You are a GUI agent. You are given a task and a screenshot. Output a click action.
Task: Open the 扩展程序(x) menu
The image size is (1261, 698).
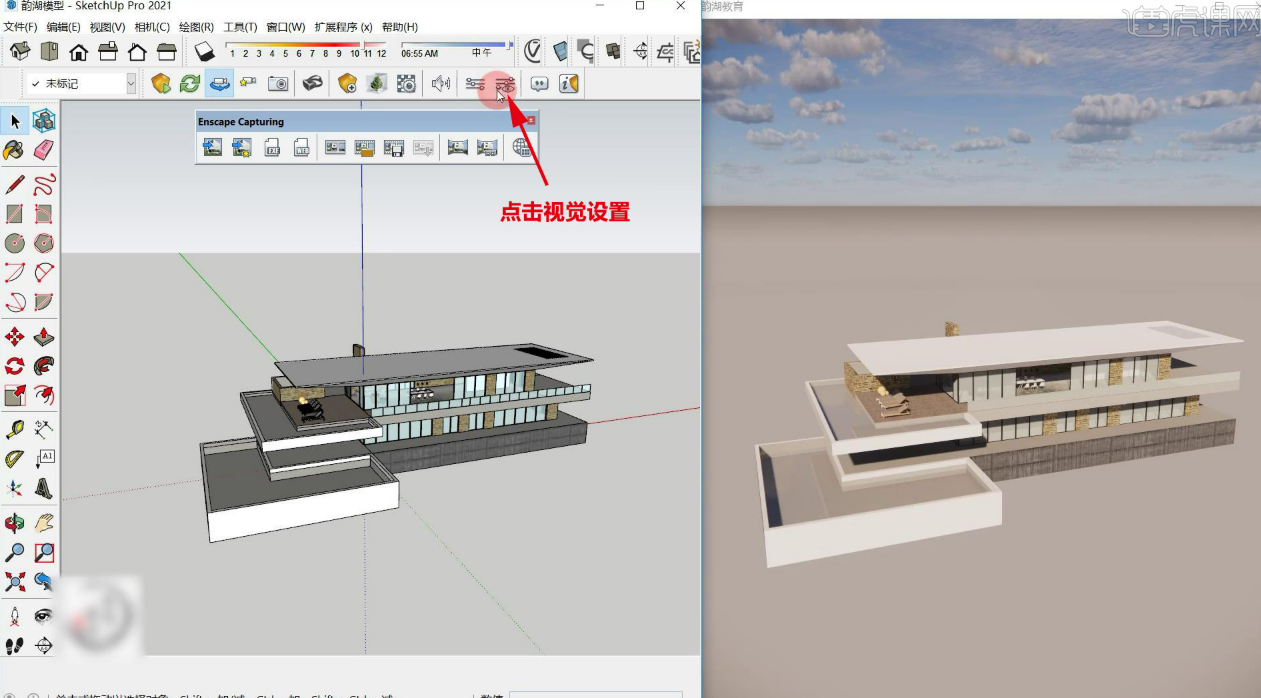coord(343,27)
